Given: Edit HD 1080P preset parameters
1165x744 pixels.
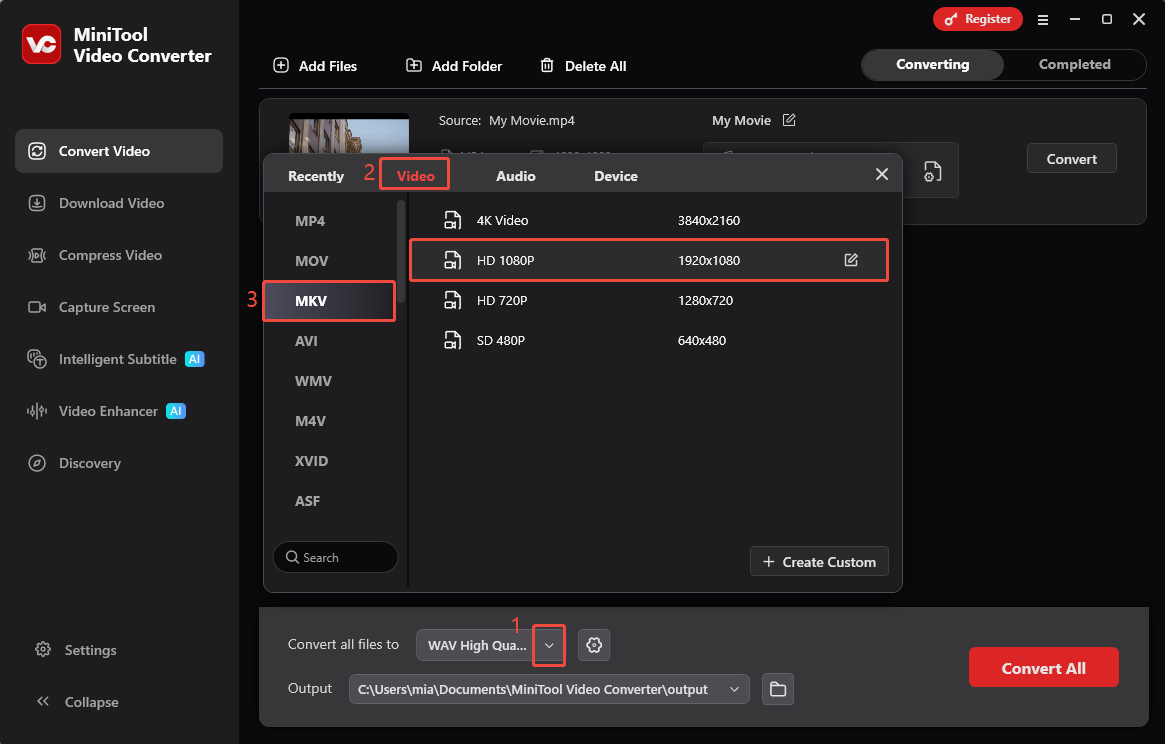Looking at the screenshot, I should tap(851, 260).
